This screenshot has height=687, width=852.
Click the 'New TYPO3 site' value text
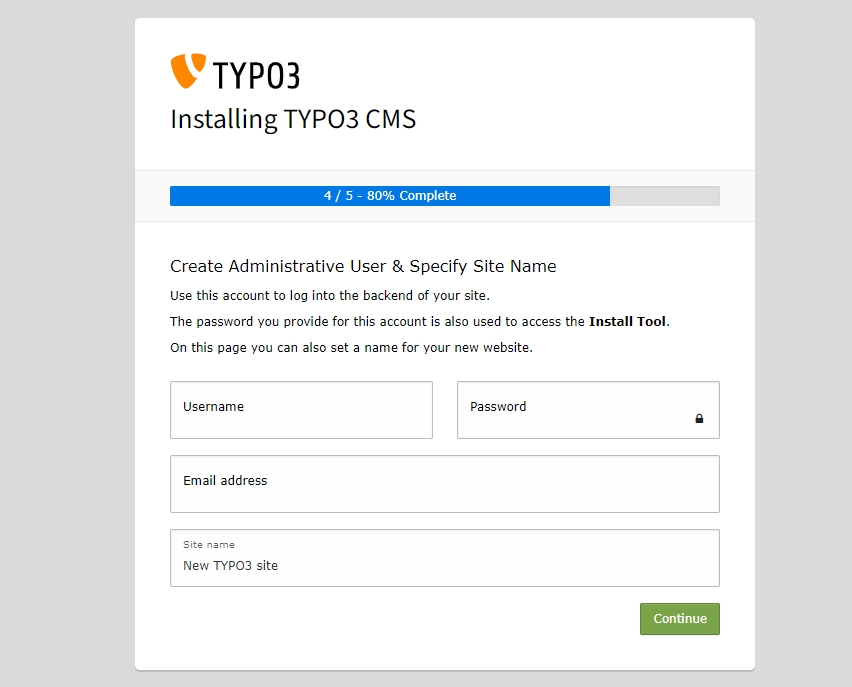(x=230, y=566)
